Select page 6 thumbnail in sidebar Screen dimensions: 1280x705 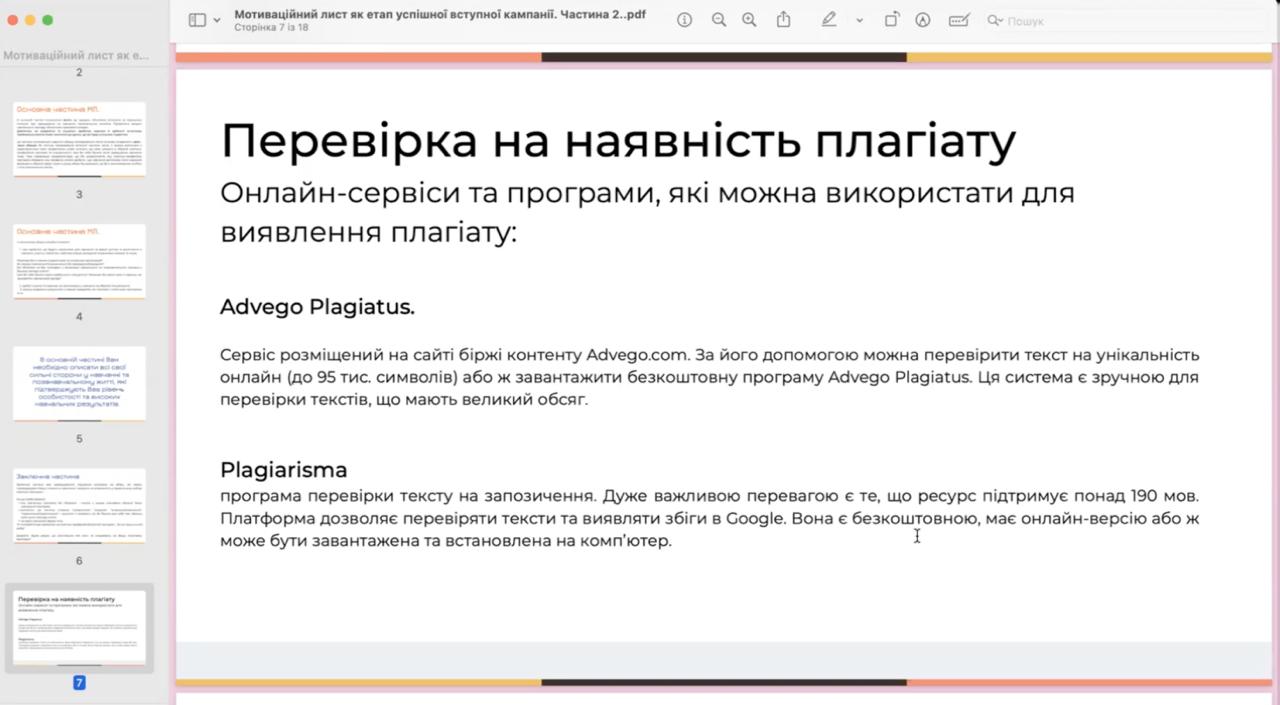79,505
